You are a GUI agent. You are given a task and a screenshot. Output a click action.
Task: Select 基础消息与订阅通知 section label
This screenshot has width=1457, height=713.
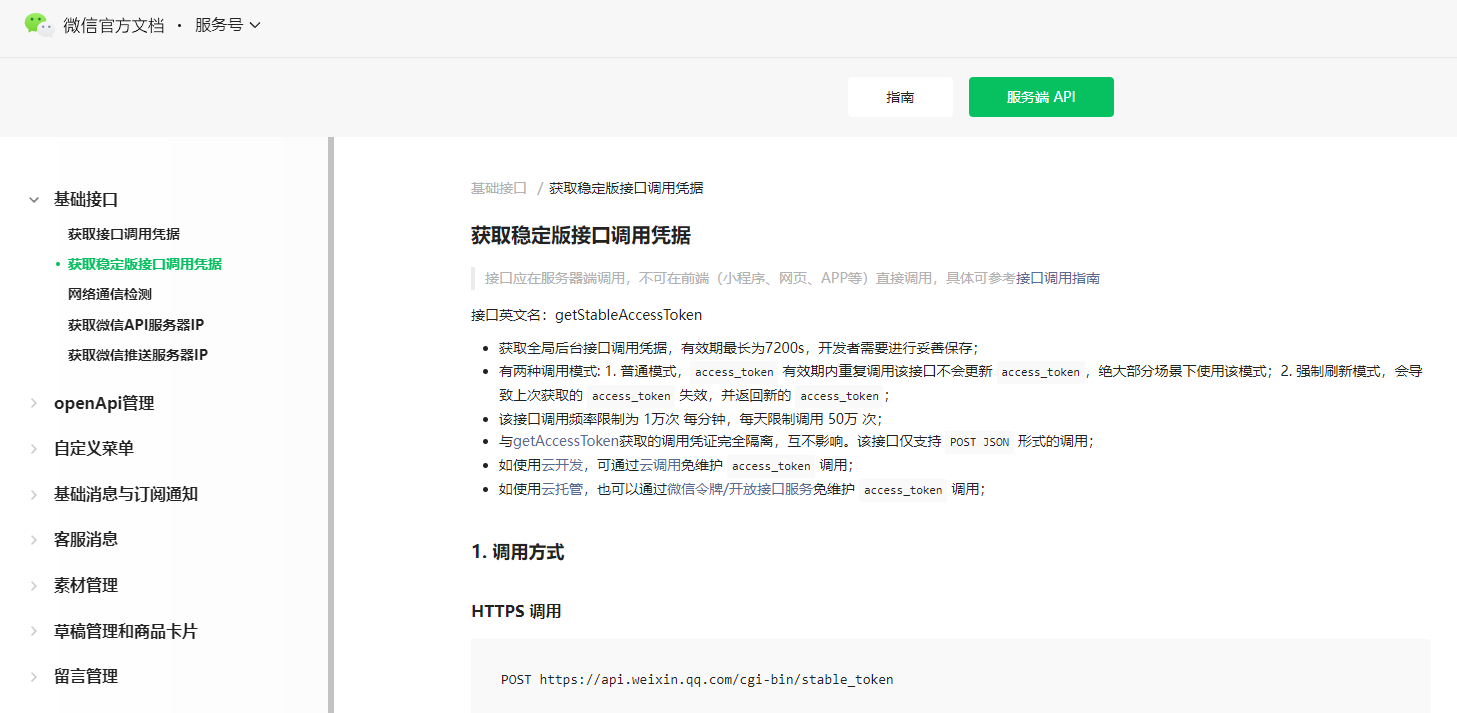pos(126,495)
